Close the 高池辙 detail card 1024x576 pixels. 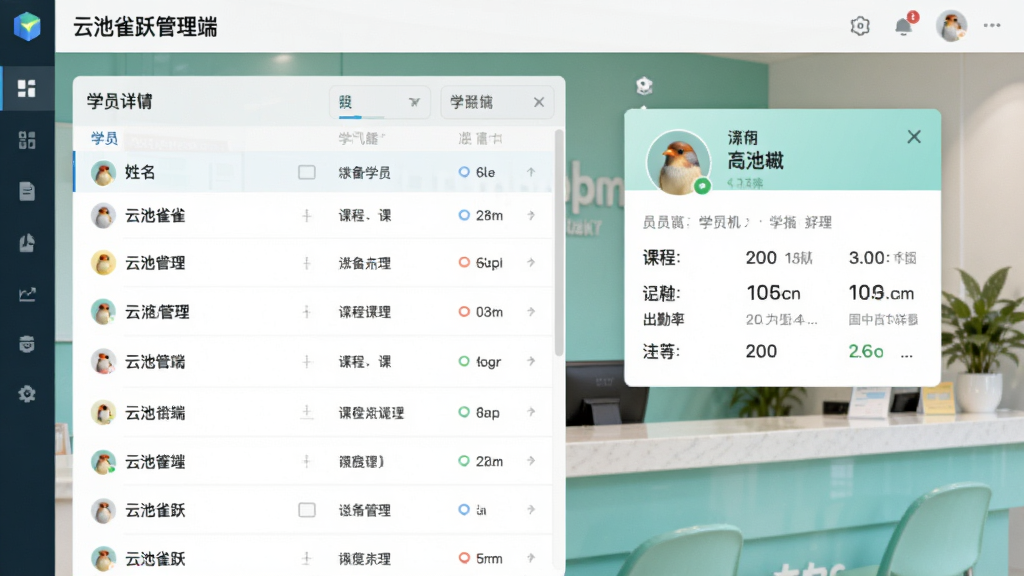[914, 136]
